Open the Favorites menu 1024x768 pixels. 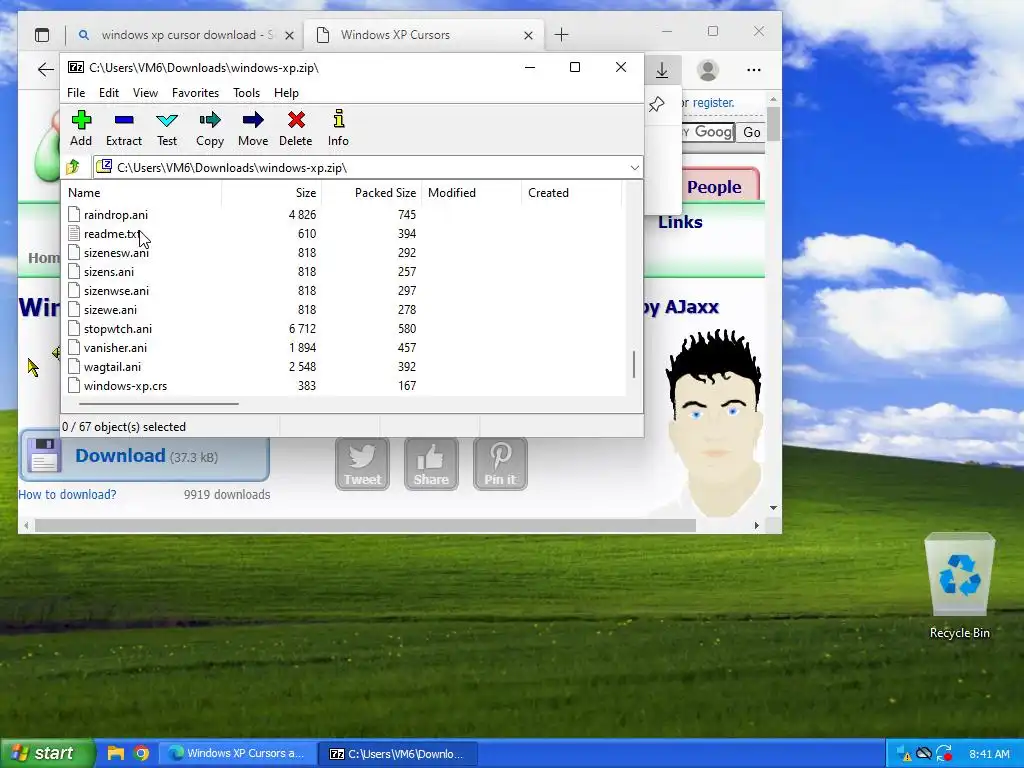pyautogui.click(x=195, y=93)
